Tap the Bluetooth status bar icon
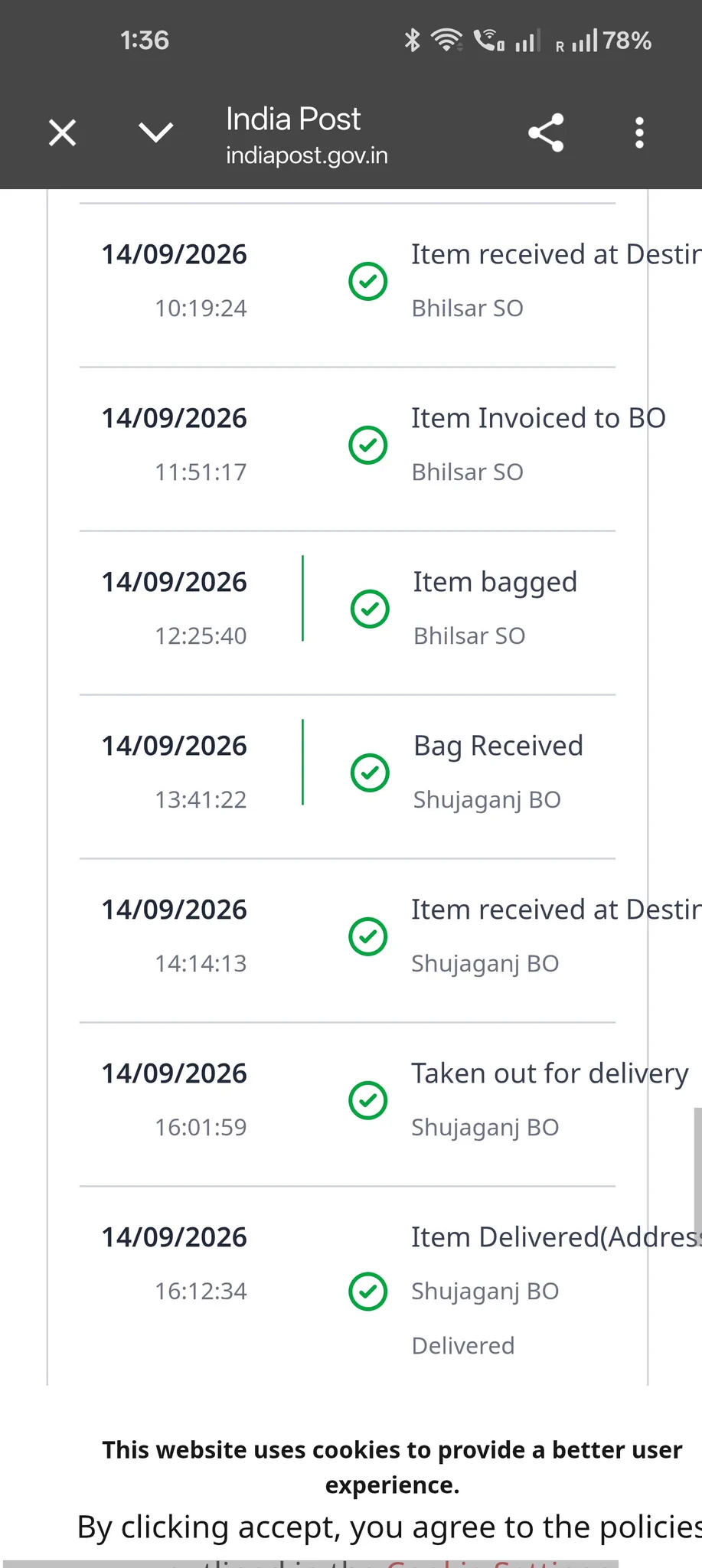The image size is (702, 1568). [413, 40]
